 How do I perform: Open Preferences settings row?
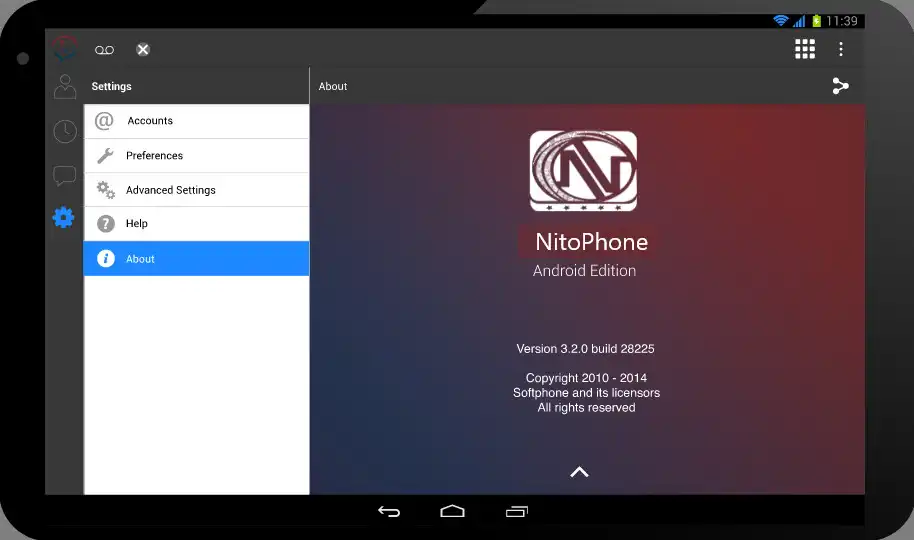click(196, 156)
